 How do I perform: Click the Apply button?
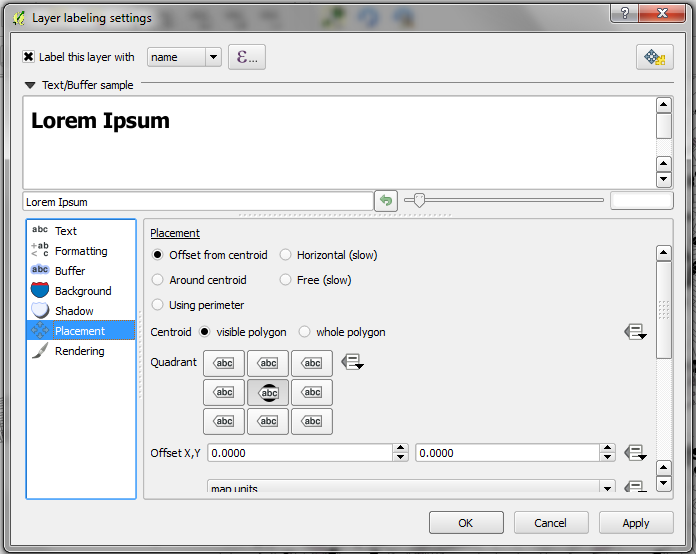(x=636, y=523)
